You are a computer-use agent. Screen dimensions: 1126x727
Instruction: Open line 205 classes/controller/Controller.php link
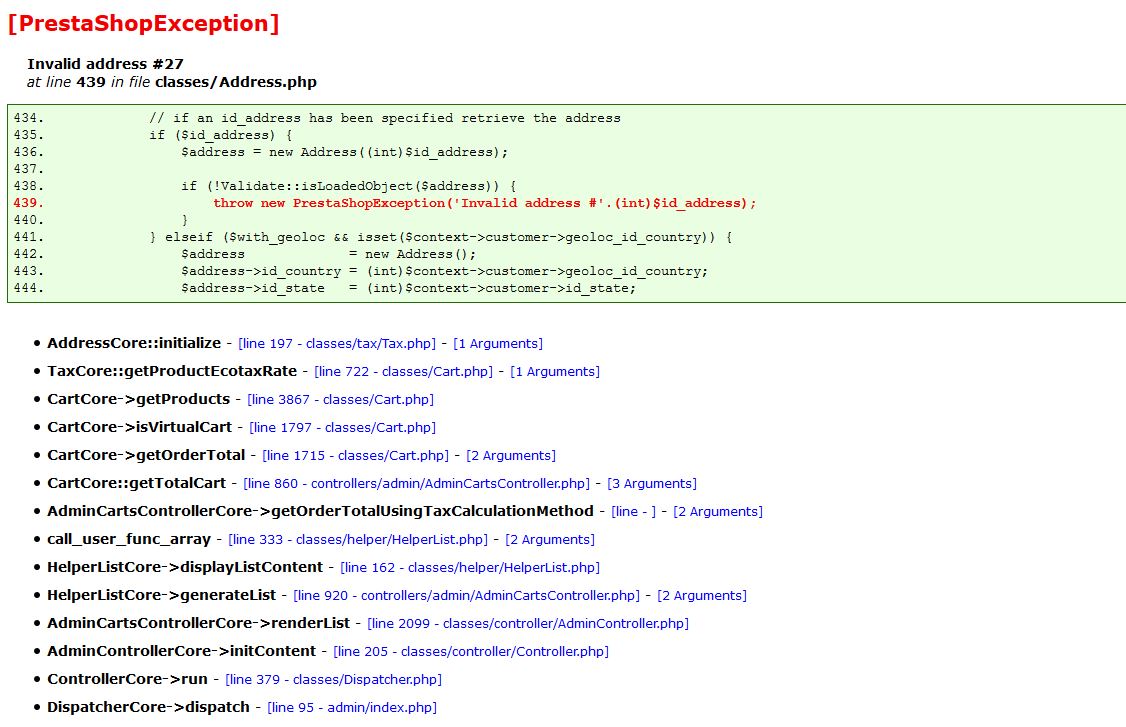pyautogui.click(x=471, y=652)
